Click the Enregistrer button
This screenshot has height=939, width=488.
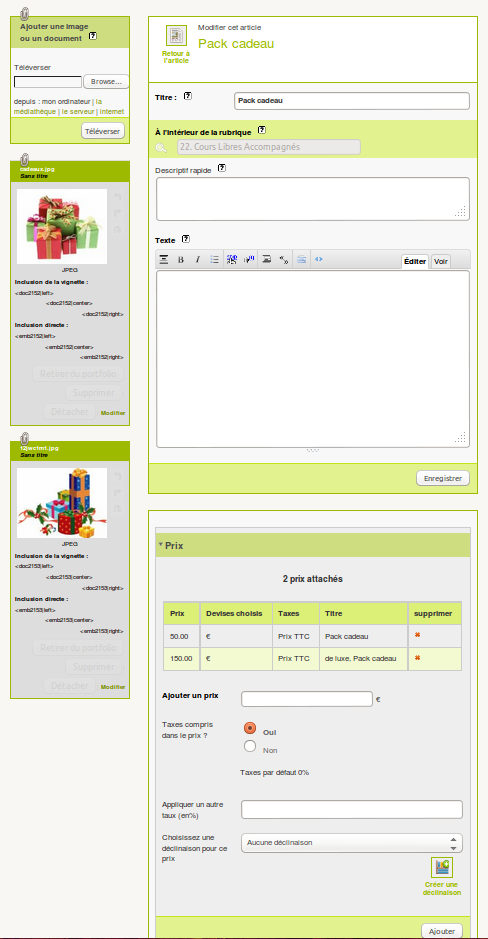pos(442,478)
